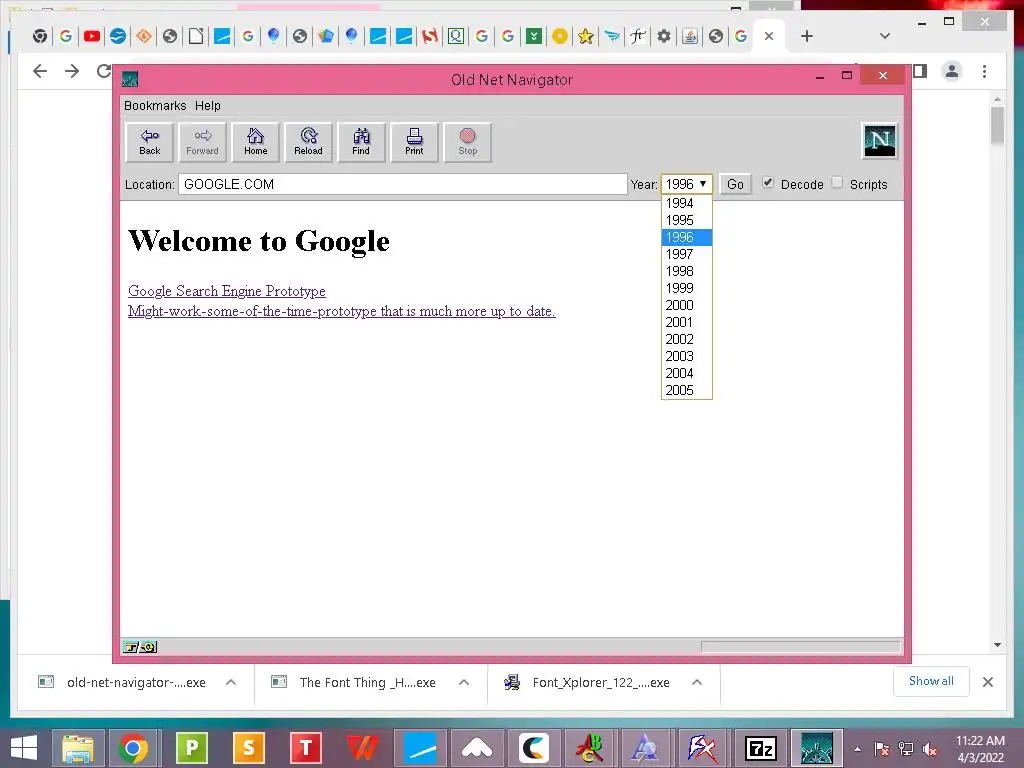
Task: Select the highlighted 1996 year entry
Action: (x=686, y=237)
